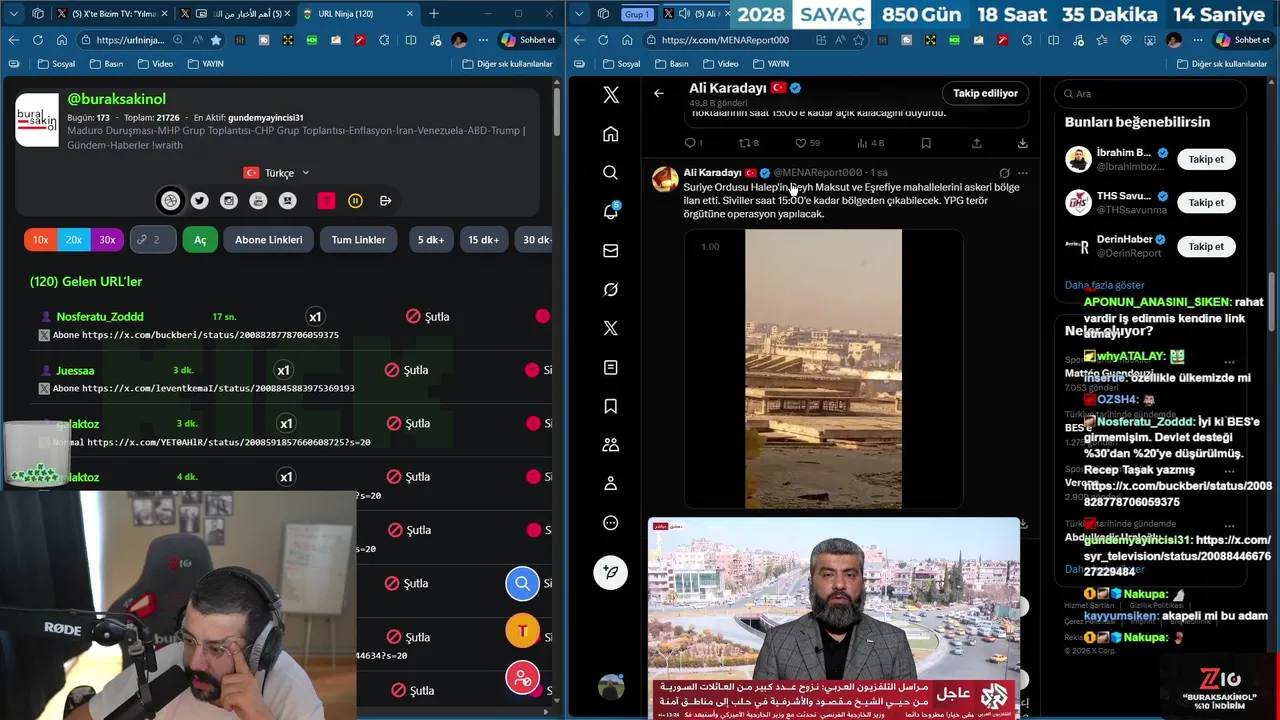Go to X Home in sidebar
This screenshot has height=720, width=1280.
pos(611,134)
